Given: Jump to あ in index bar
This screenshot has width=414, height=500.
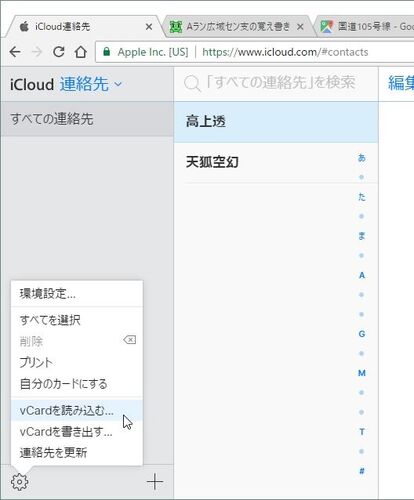Looking at the screenshot, I should [x=362, y=157].
